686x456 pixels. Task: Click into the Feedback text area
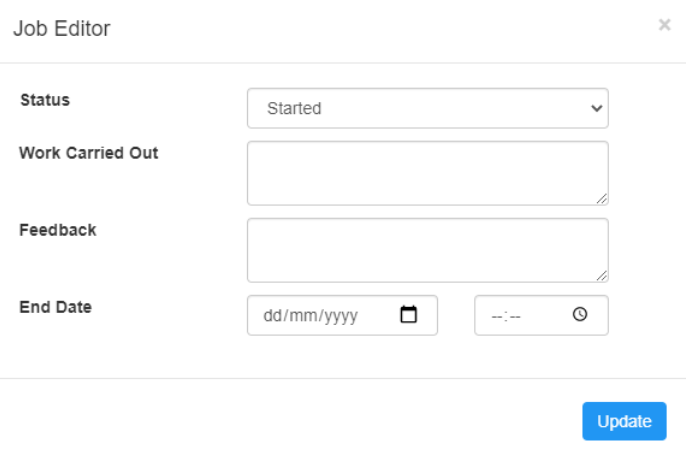pos(427,250)
